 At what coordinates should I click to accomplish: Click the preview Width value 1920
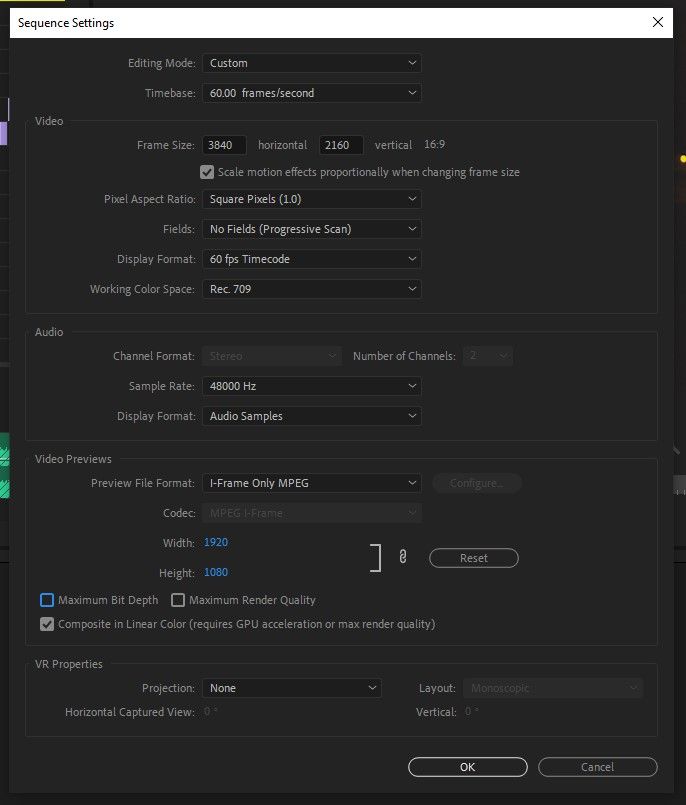click(216, 542)
